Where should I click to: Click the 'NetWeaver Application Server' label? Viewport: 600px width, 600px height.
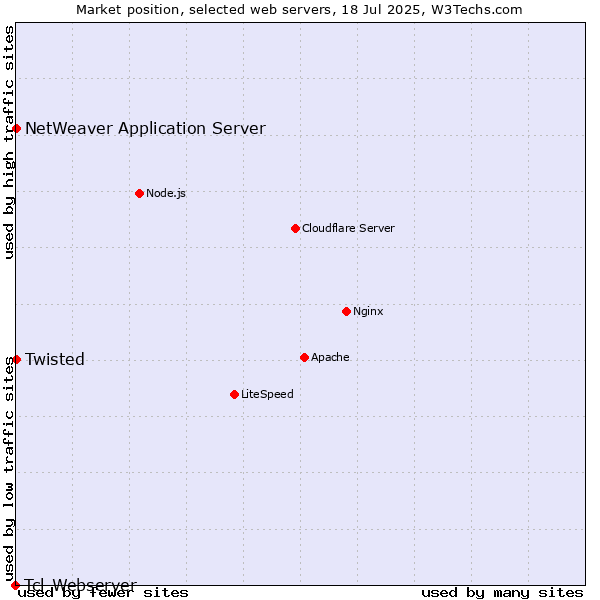(145, 129)
